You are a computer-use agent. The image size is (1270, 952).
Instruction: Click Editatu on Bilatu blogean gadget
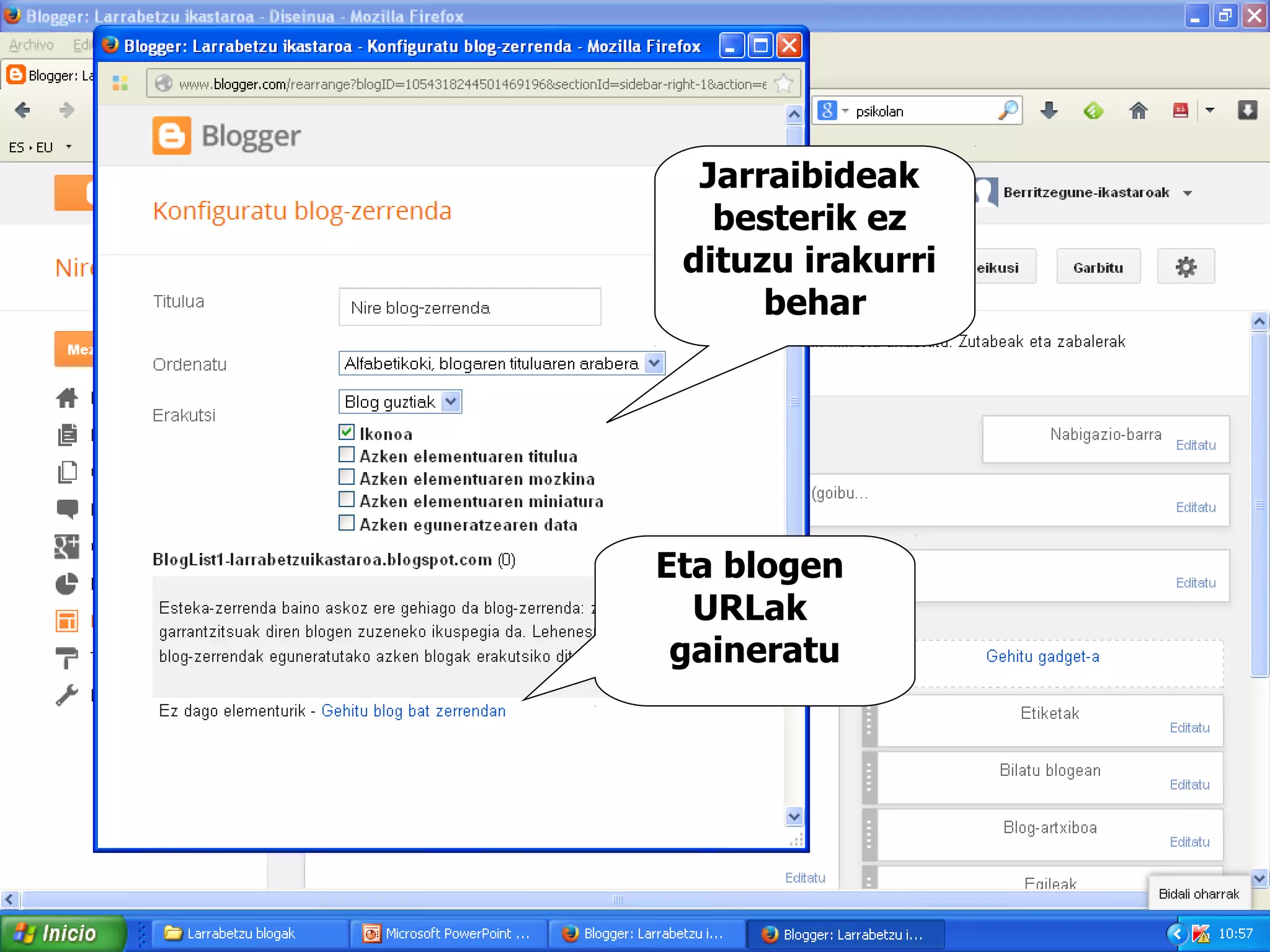pyautogui.click(x=1189, y=785)
